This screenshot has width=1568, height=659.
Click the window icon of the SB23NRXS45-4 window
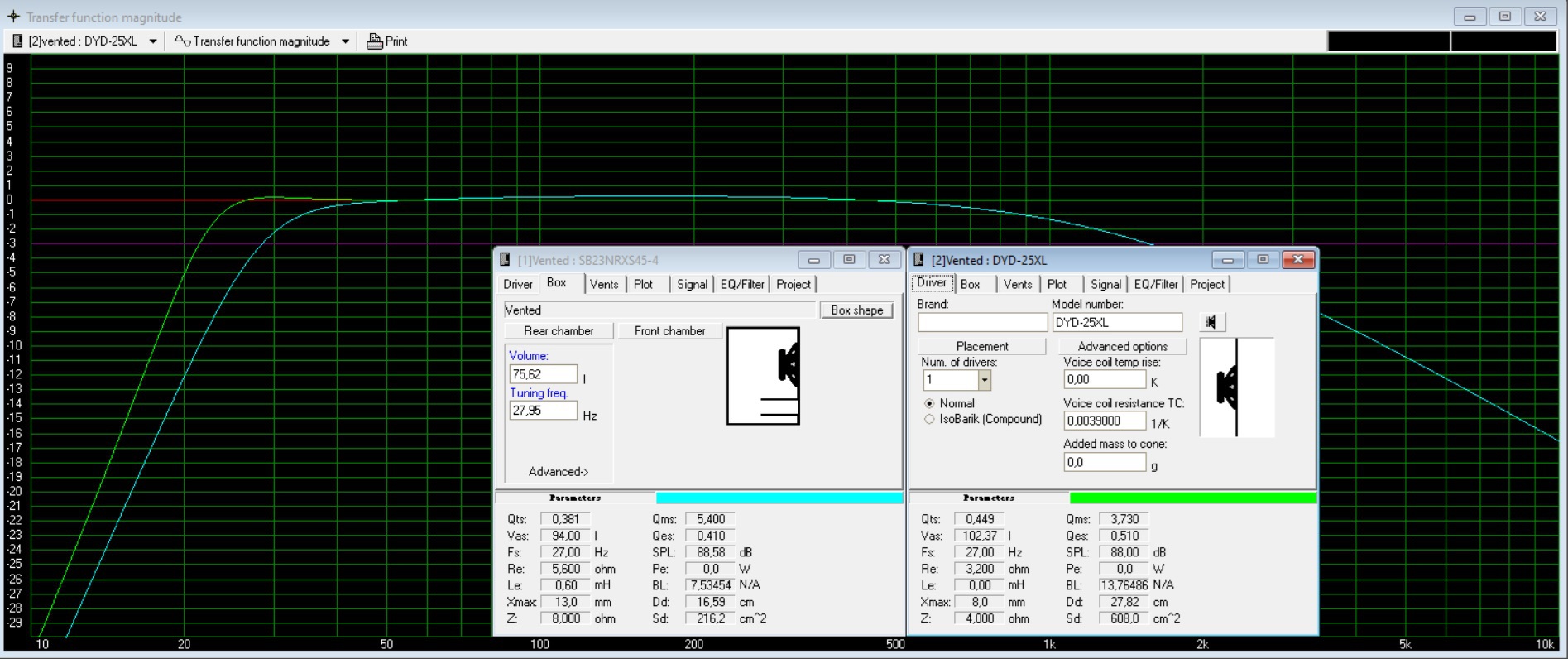click(505, 260)
